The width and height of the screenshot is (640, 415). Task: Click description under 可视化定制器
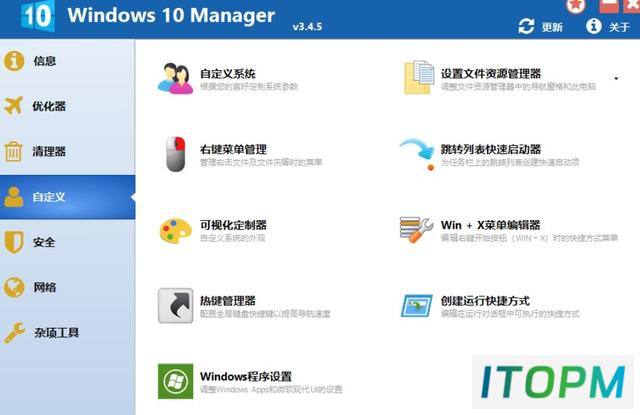point(233,238)
